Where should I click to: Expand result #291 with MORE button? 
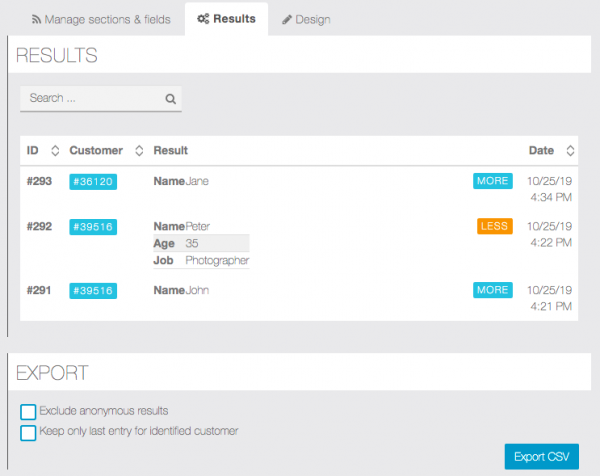492,290
